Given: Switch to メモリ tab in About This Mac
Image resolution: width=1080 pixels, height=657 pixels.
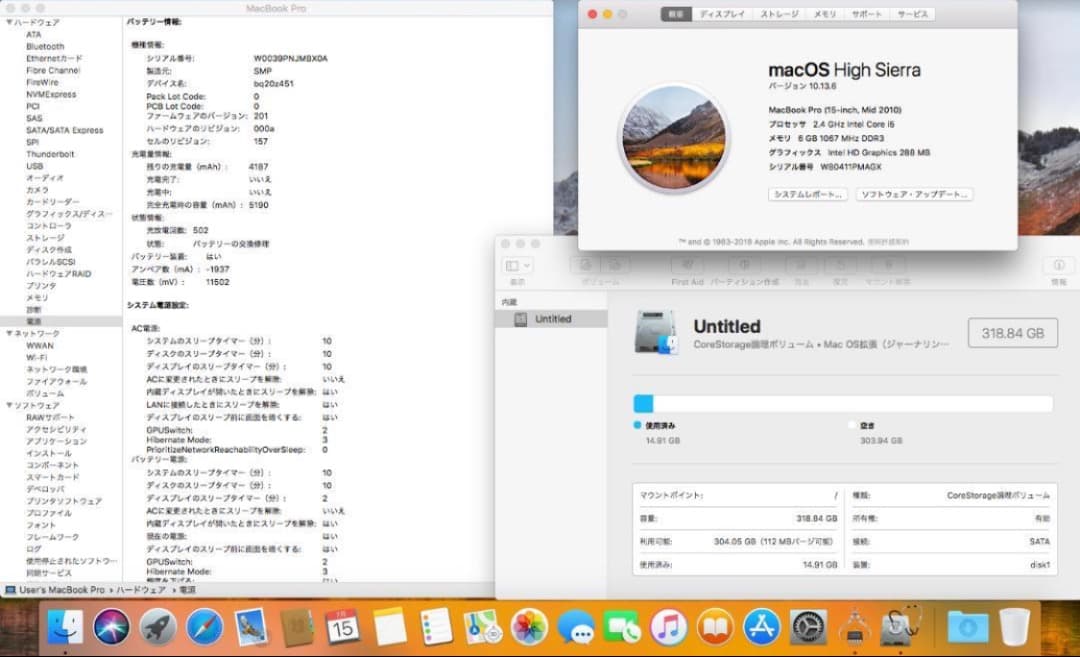Looking at the screenshot, I should 824,14.
